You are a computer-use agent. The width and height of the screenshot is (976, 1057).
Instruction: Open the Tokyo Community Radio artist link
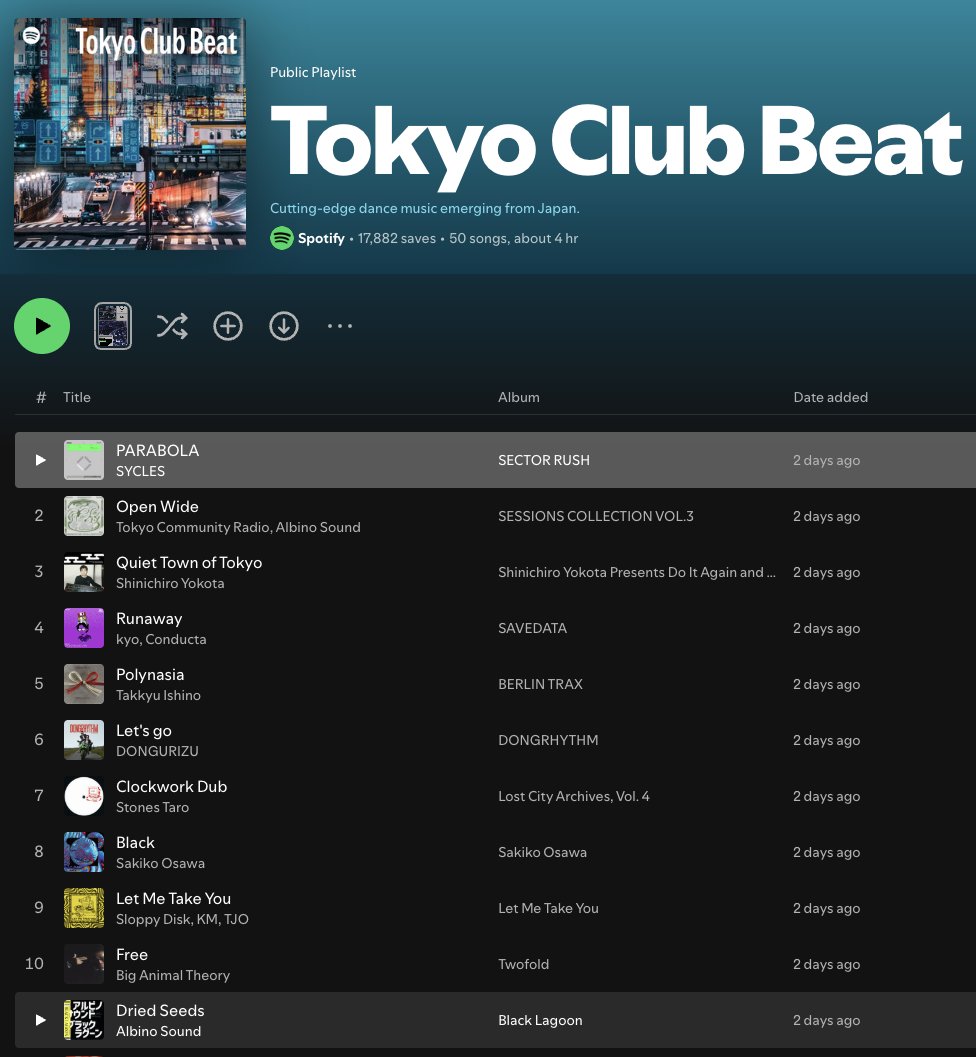(x=193, y=527)
